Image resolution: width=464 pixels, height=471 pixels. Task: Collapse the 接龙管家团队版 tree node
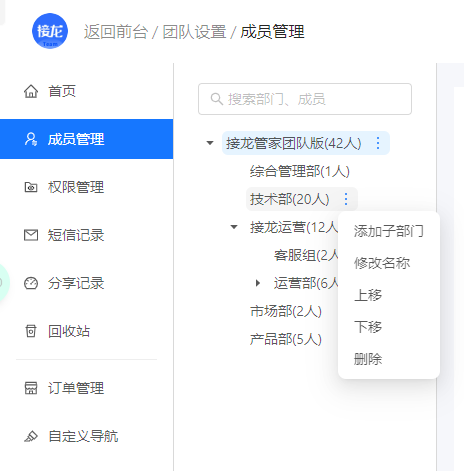coord(210,143)
